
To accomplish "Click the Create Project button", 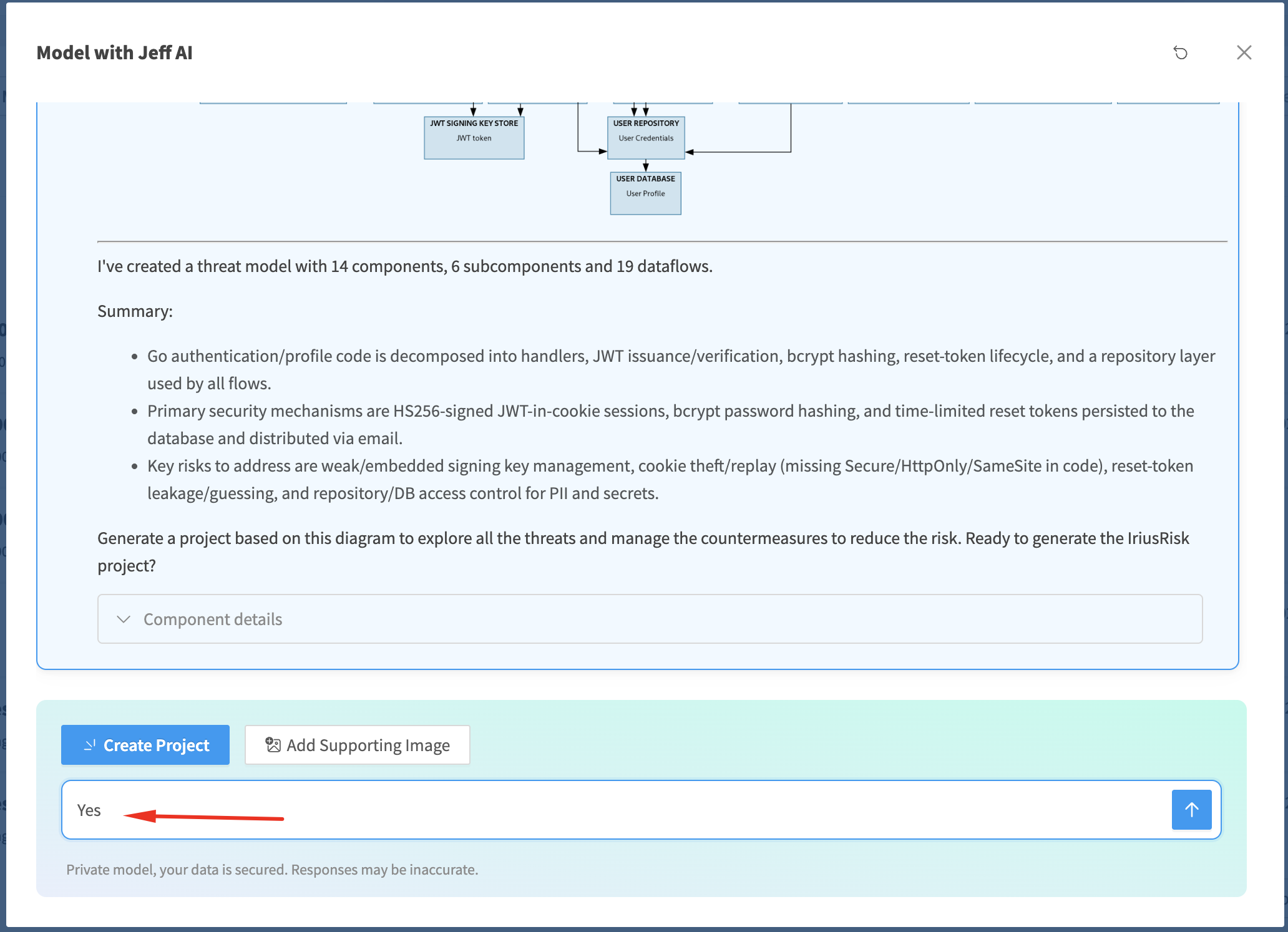I will click(145, 745).
